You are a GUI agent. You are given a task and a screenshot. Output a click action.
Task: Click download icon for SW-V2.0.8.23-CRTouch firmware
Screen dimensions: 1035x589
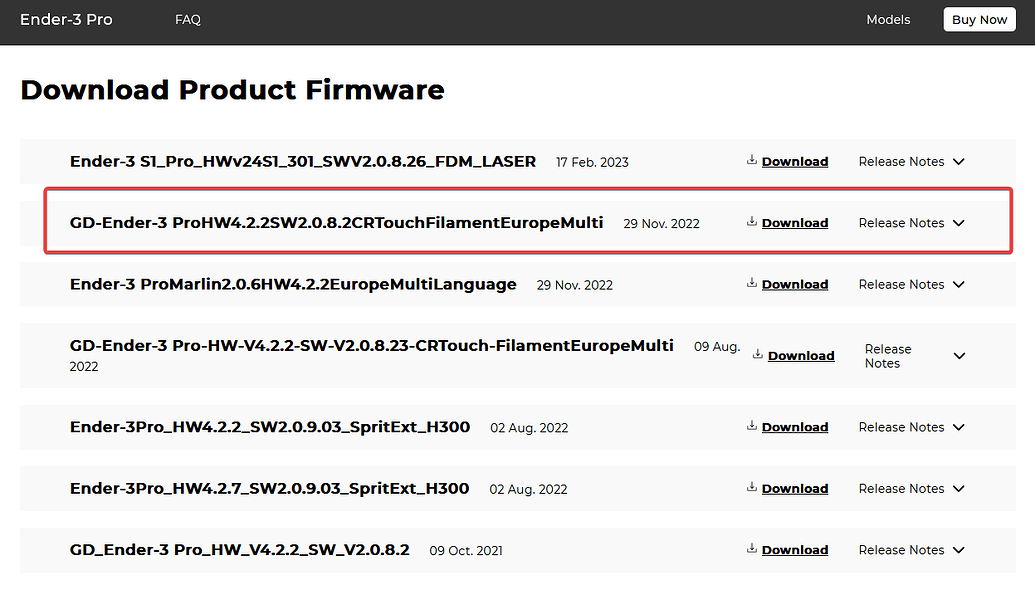(758, 355)
